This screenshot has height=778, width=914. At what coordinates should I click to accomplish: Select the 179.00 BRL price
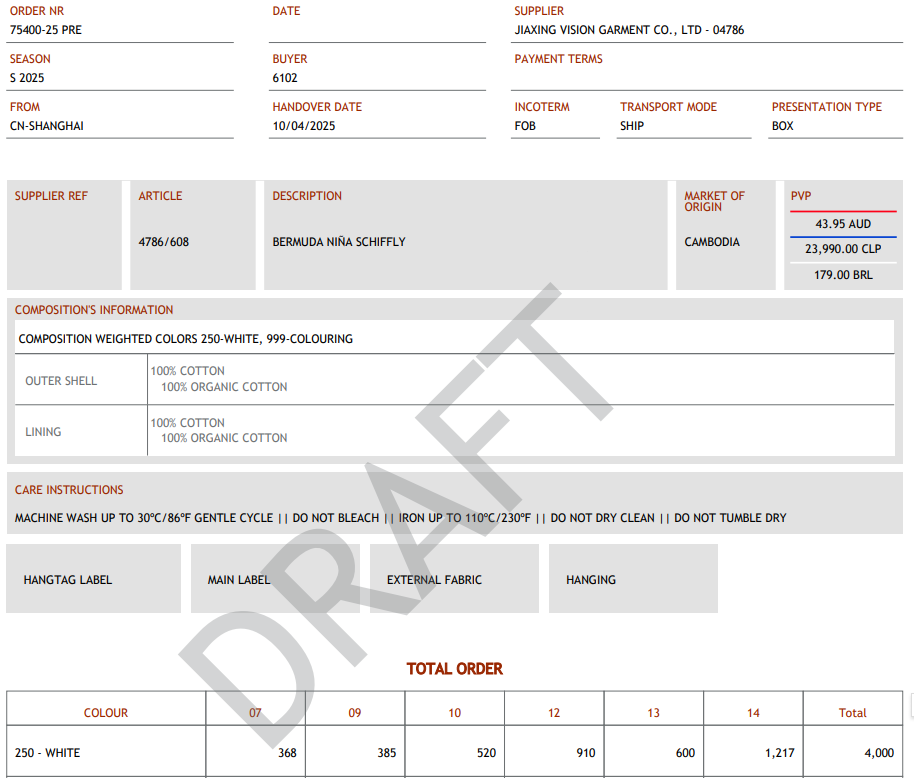(x=843, y=275)
